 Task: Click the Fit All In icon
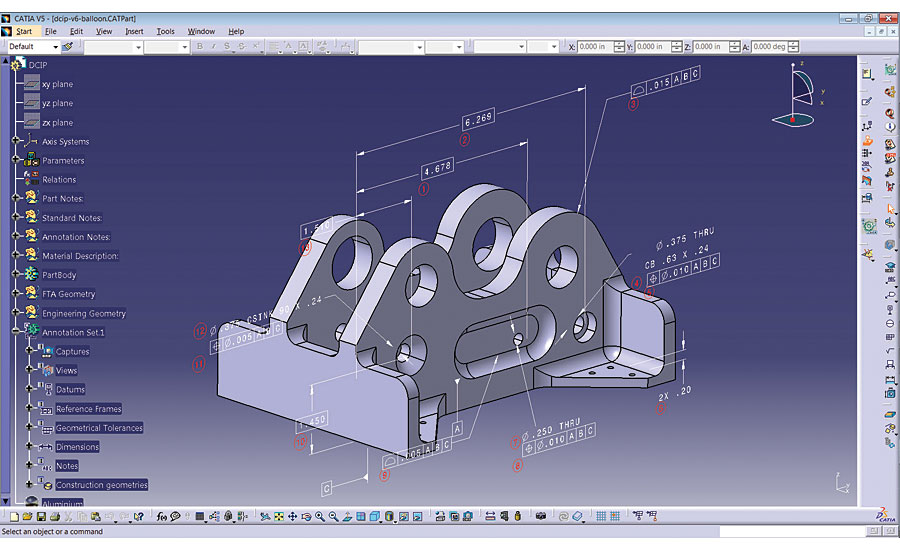pos(278,516)
